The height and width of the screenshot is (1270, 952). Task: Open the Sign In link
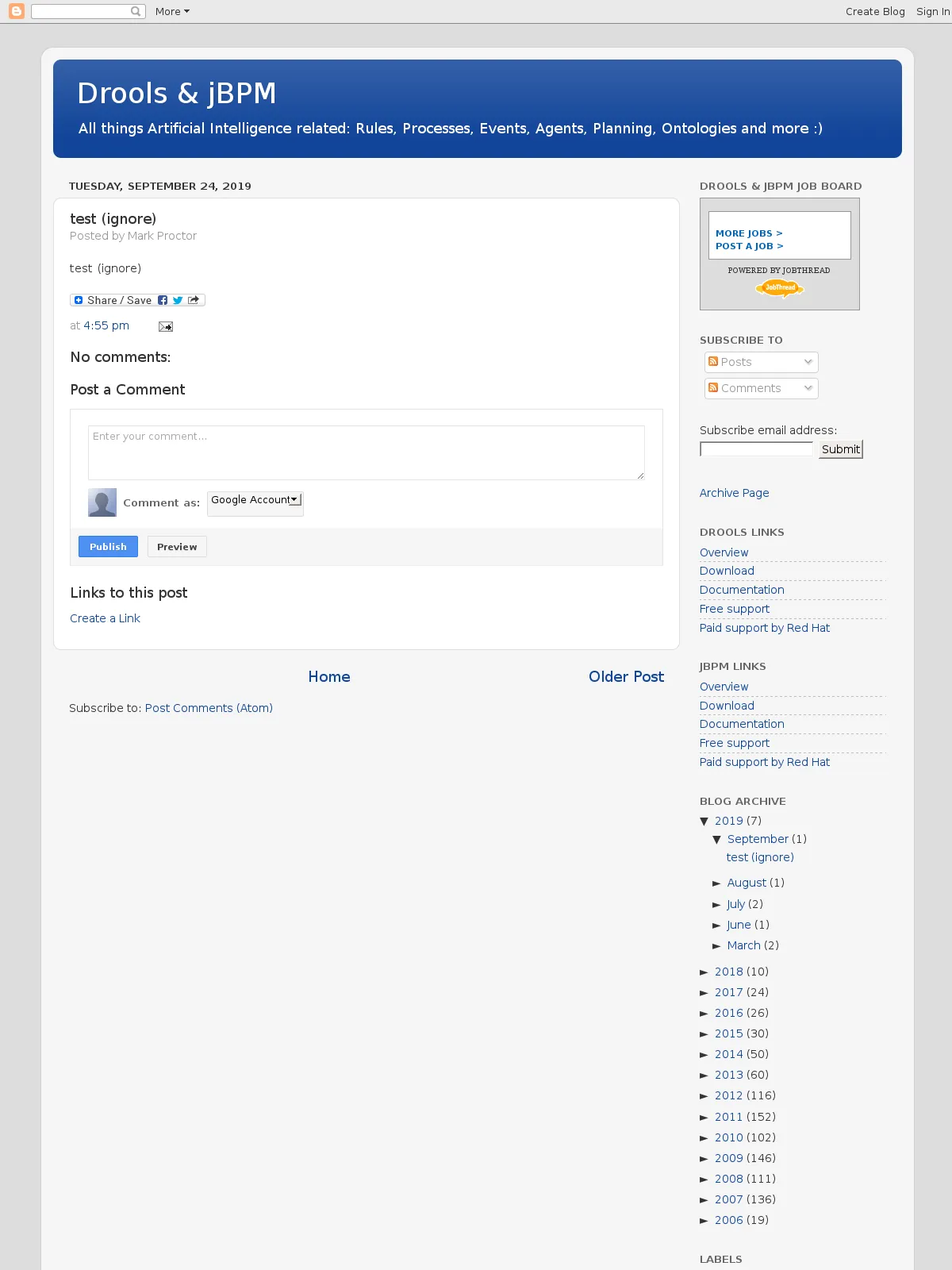(933, 11)
